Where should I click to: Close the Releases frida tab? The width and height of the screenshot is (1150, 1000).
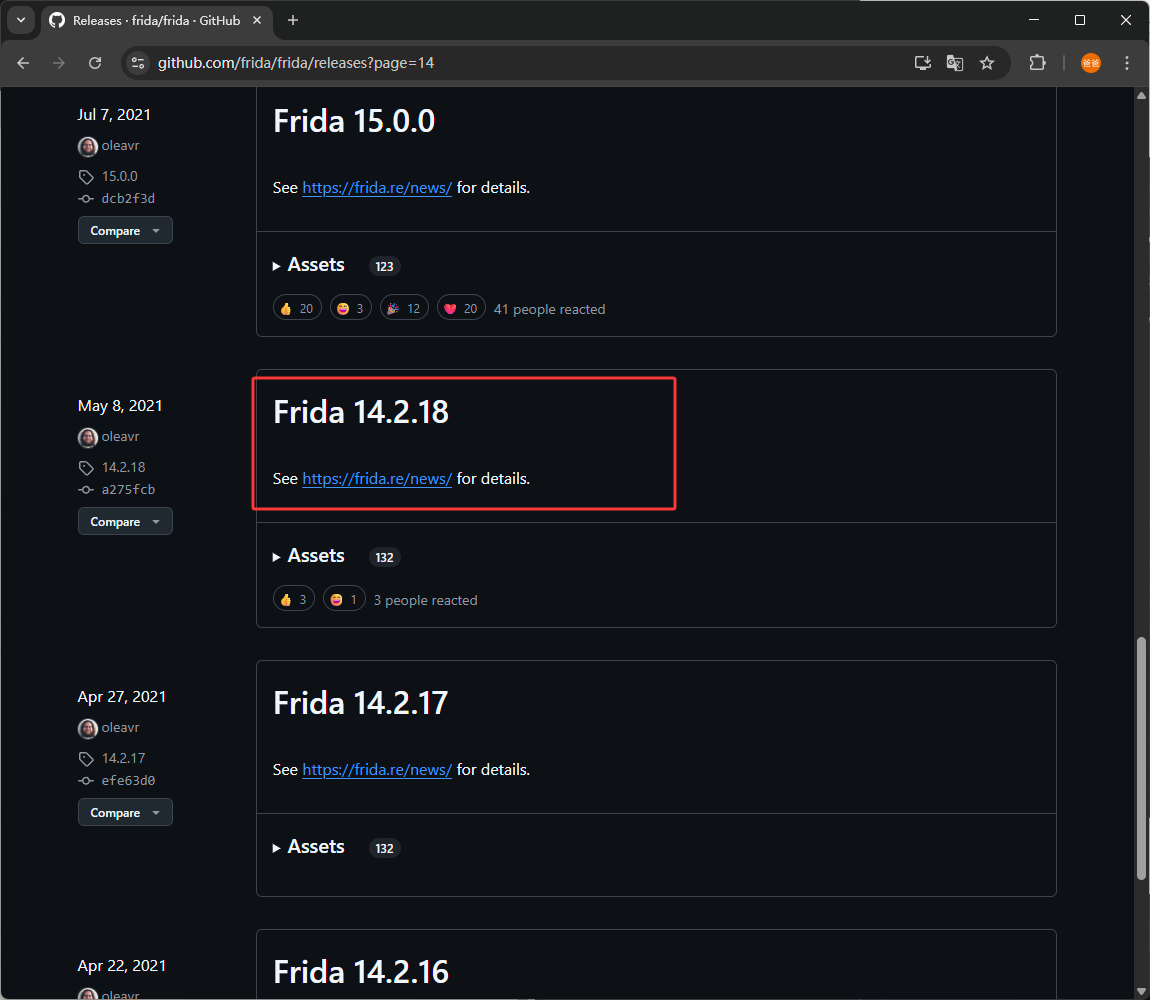pyautogui.click(x=257, y=21)
